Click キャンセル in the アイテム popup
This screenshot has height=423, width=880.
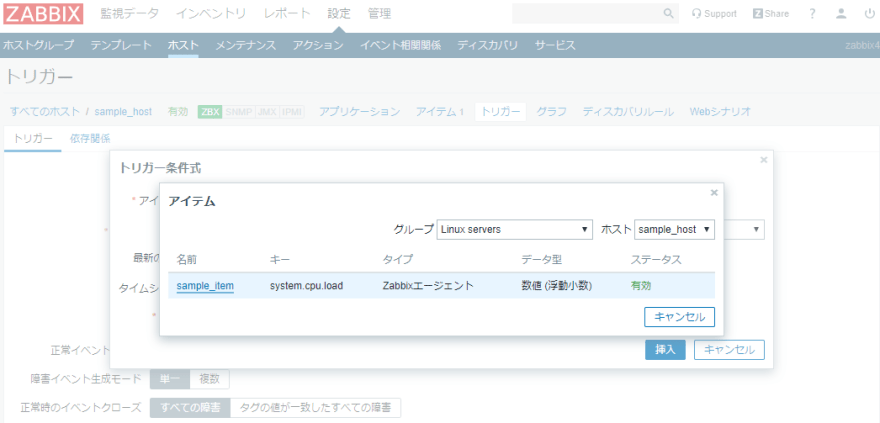[x=679, y=316]
